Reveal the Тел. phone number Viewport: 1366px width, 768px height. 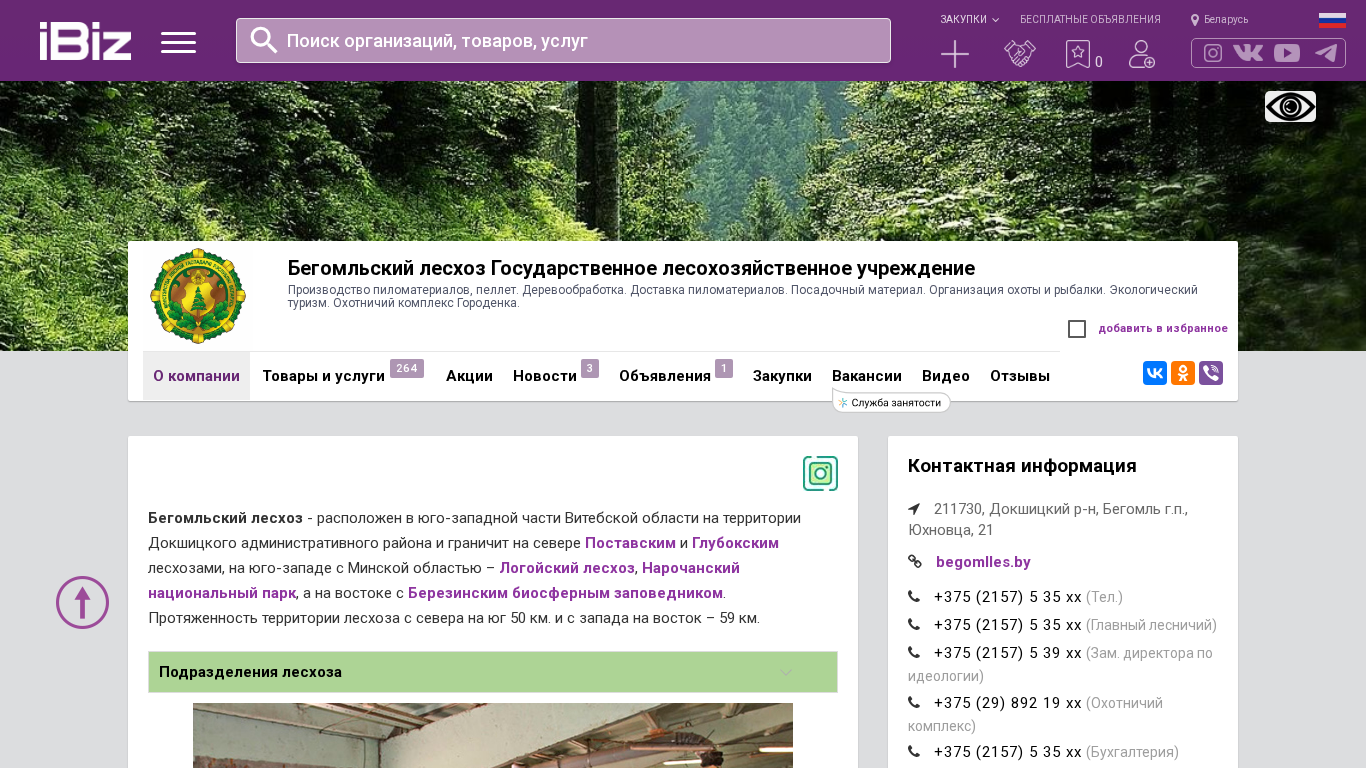point(1008,597)
